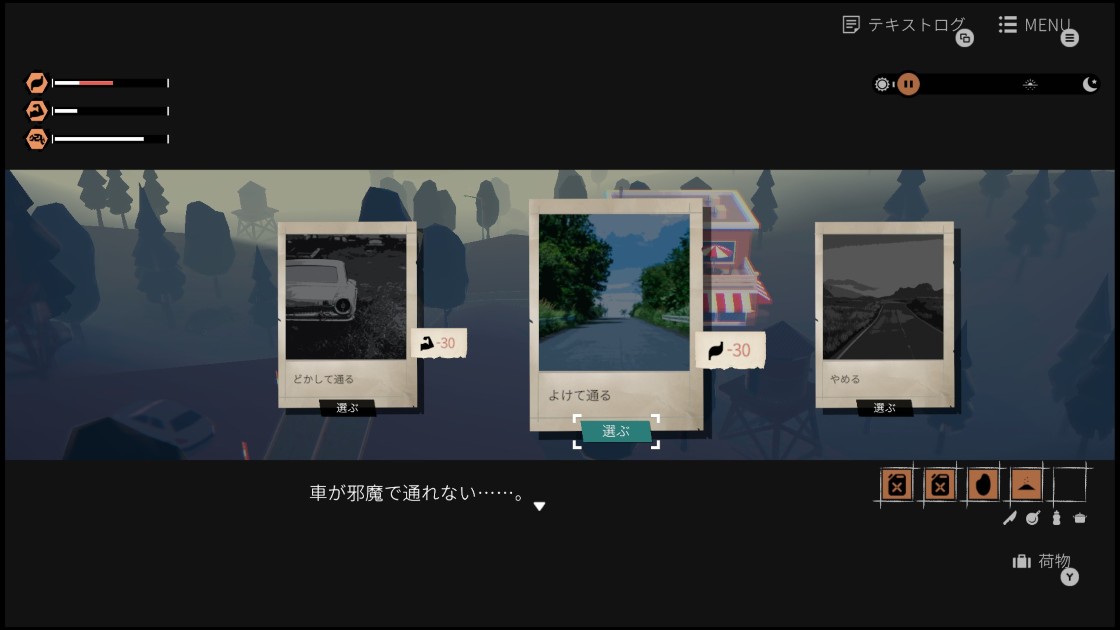The height and width of the screenshot is (630, 1120).
Task: Open the テキストログ text log
Action: click(916, 25)
